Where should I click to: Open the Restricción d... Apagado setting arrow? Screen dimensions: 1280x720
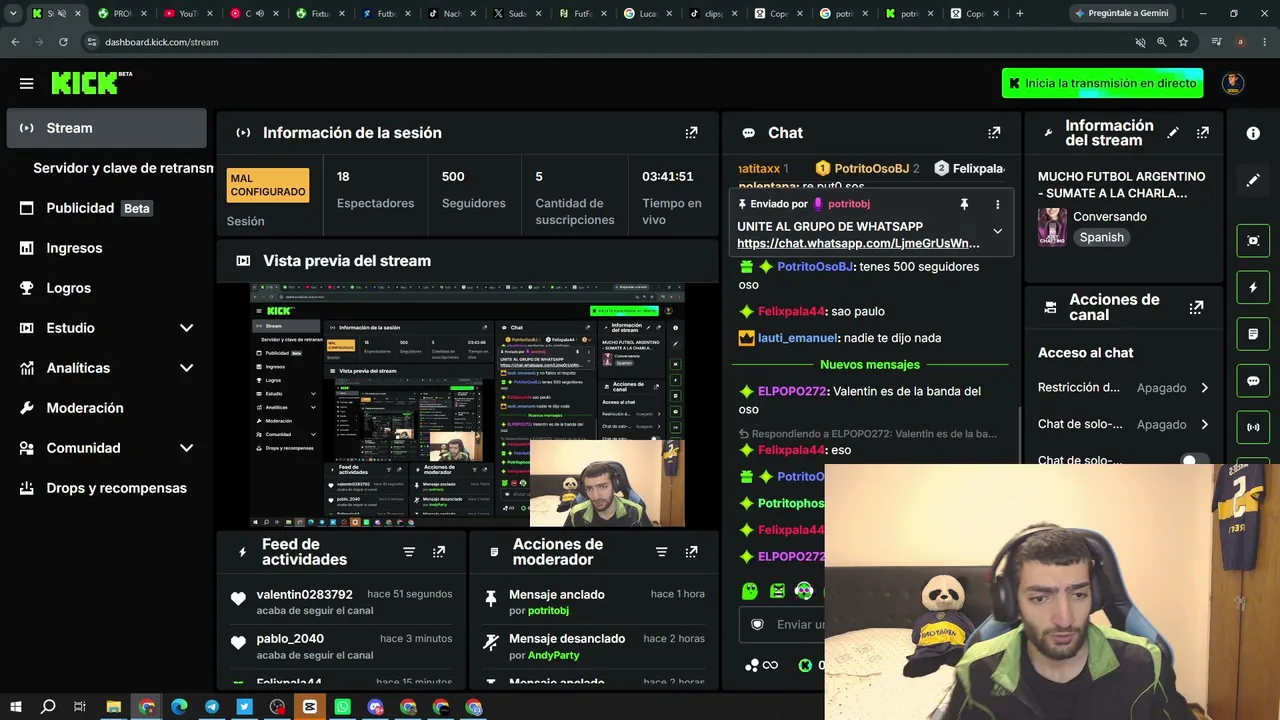pyautogui.click(x=1204, y=388)
